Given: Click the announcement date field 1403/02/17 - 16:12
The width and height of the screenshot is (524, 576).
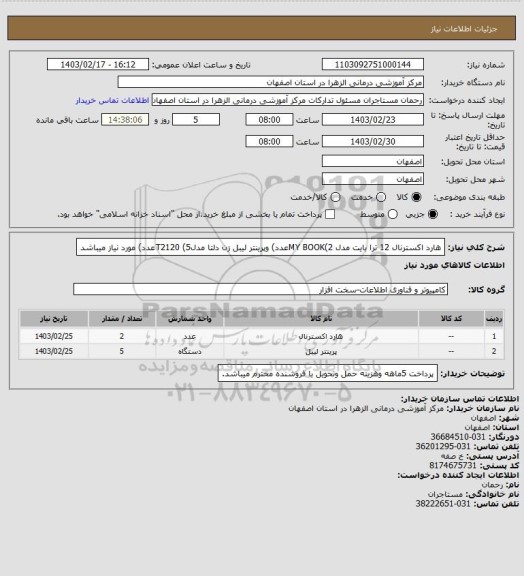Looking at the screenshot, I should click(x=98, y=64).
